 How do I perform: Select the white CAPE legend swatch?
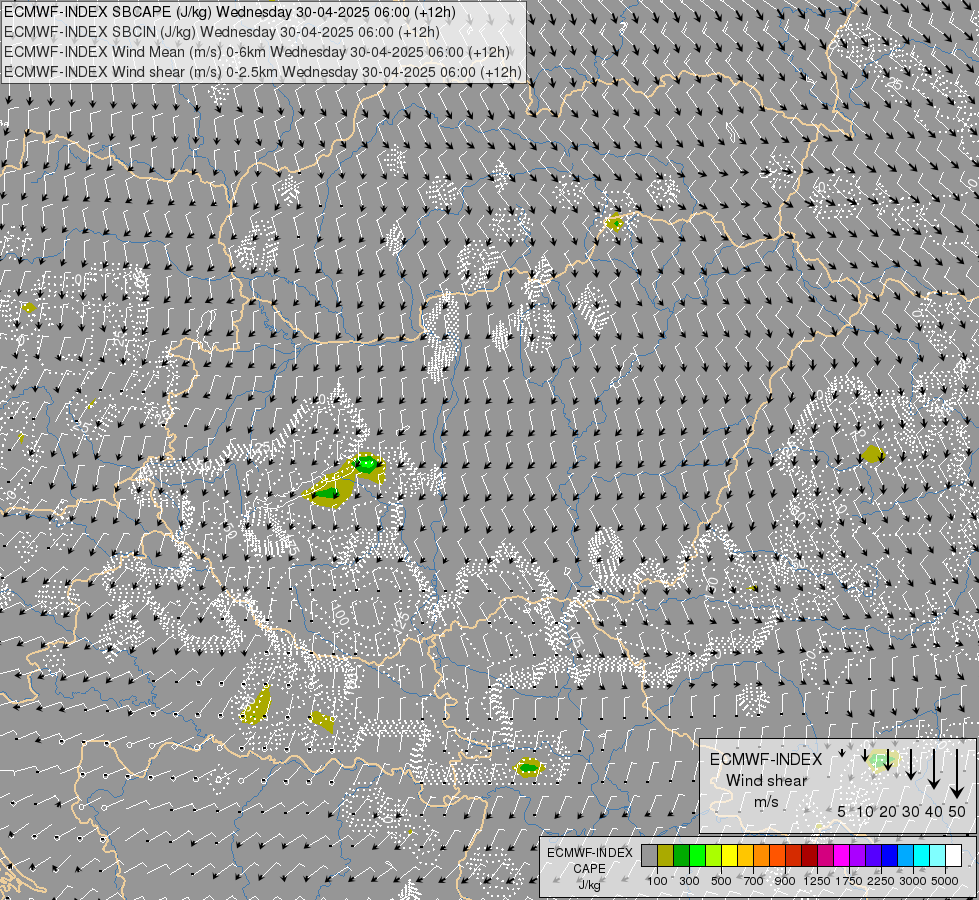tap(955, 855)
